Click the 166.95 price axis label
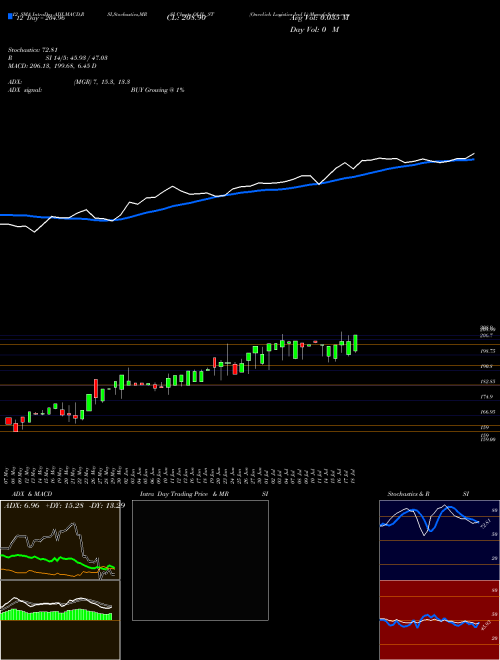 tap(488, 412)
